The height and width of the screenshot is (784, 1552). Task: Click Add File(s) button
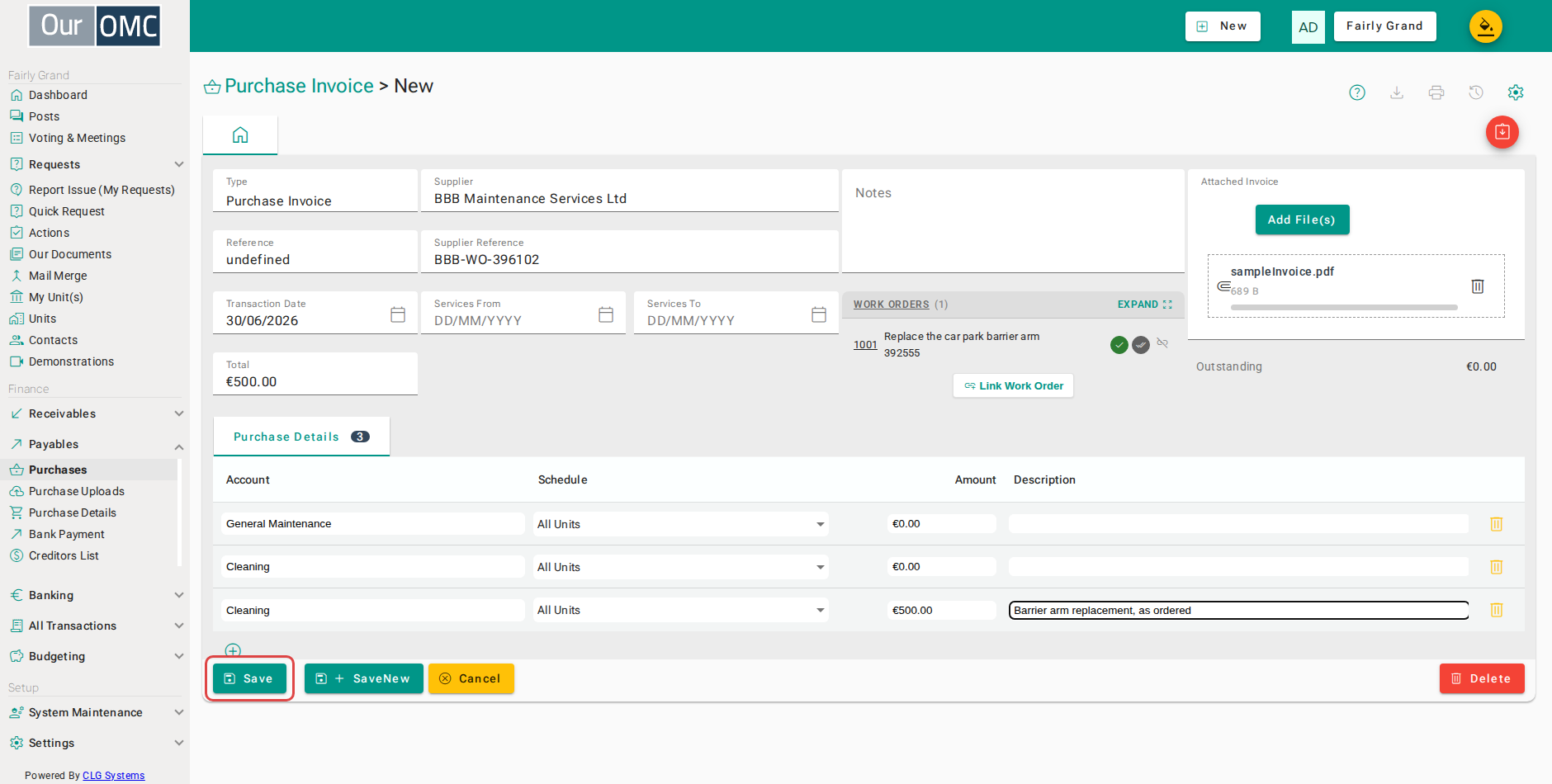point(1302,220)
